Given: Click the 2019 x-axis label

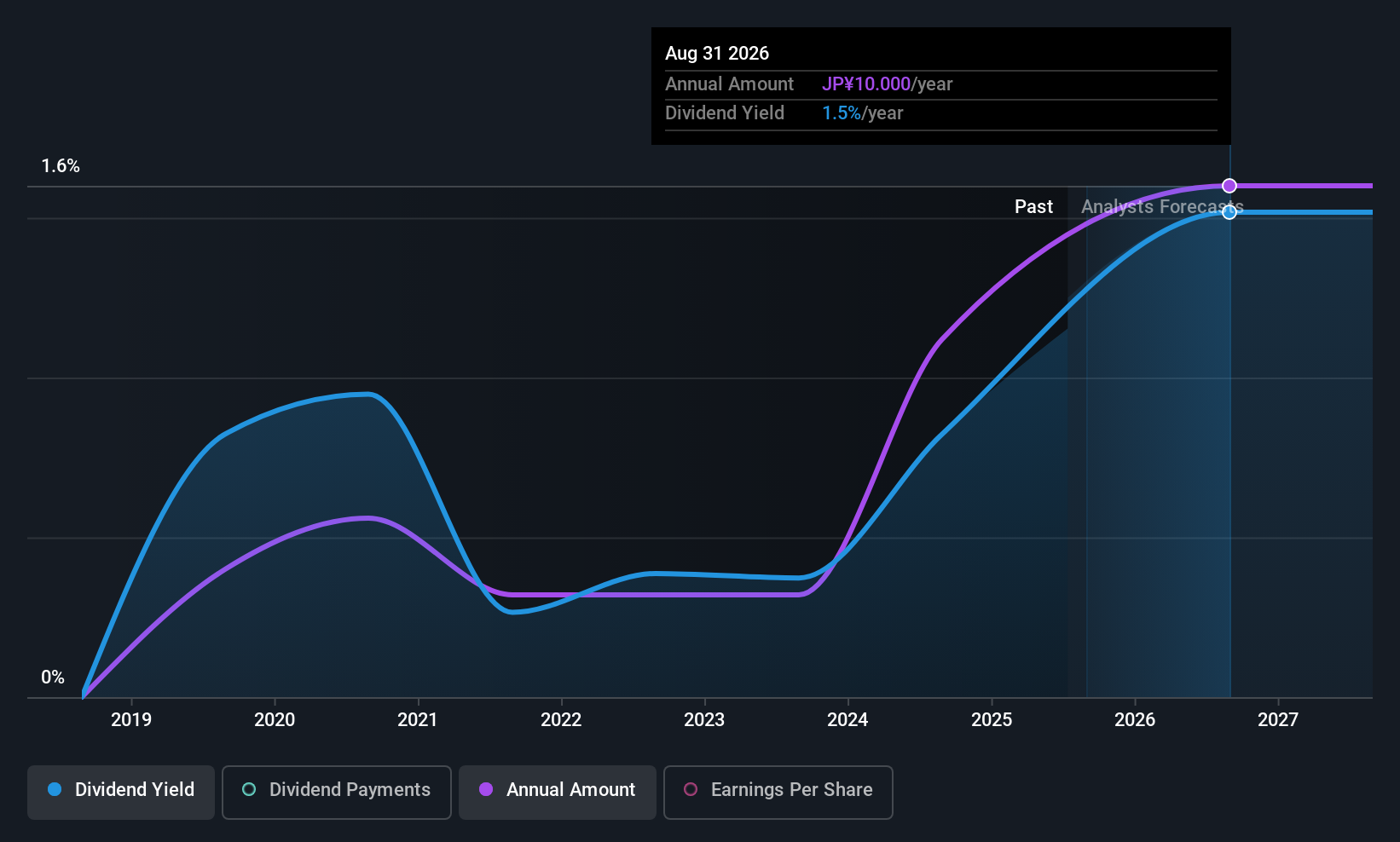Looking at the screenshot, I should 131,719.
